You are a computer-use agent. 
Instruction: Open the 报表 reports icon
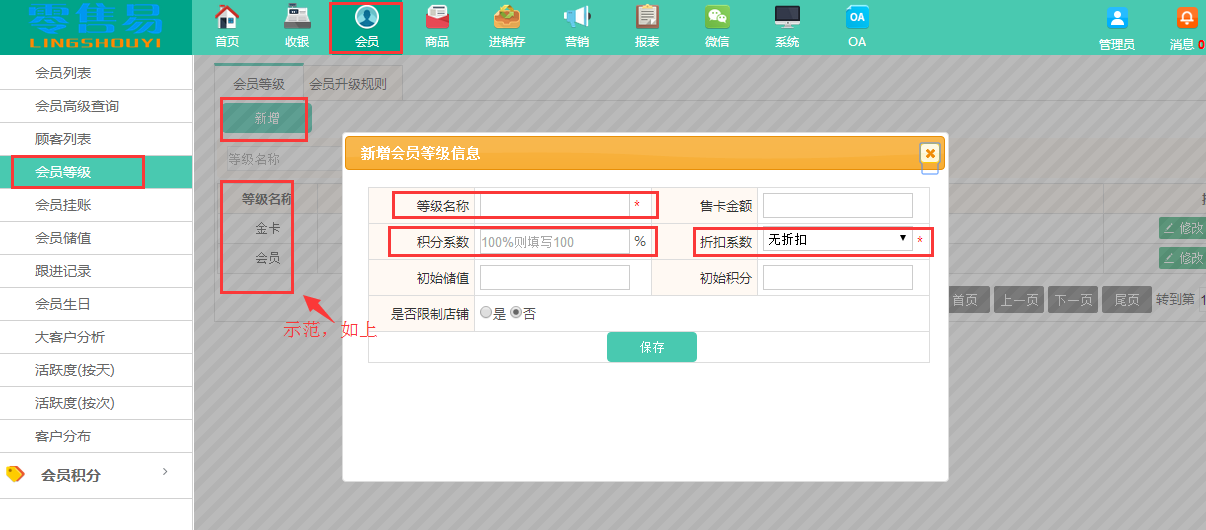tap(647, 19)
